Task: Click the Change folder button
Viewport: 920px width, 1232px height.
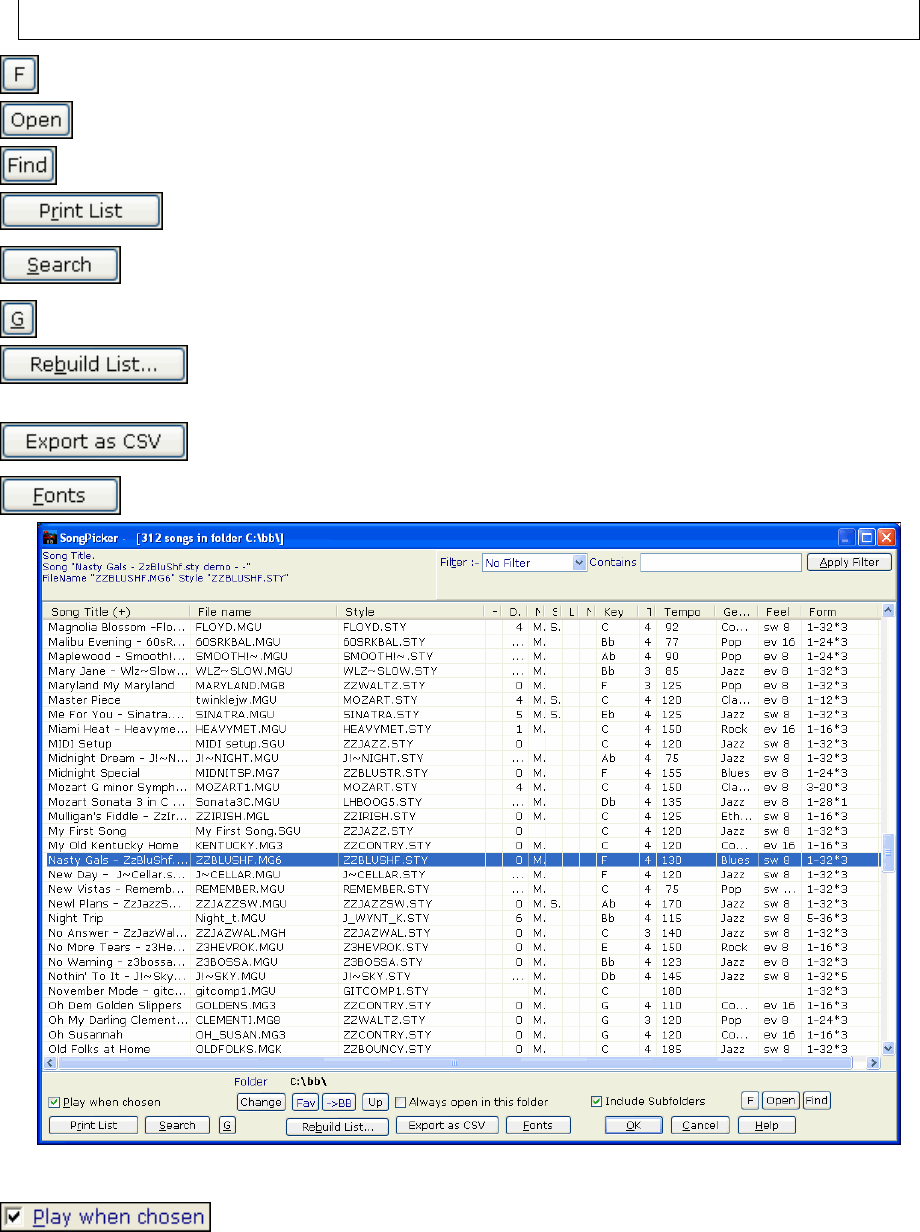Action: [x=261, y=1102]
